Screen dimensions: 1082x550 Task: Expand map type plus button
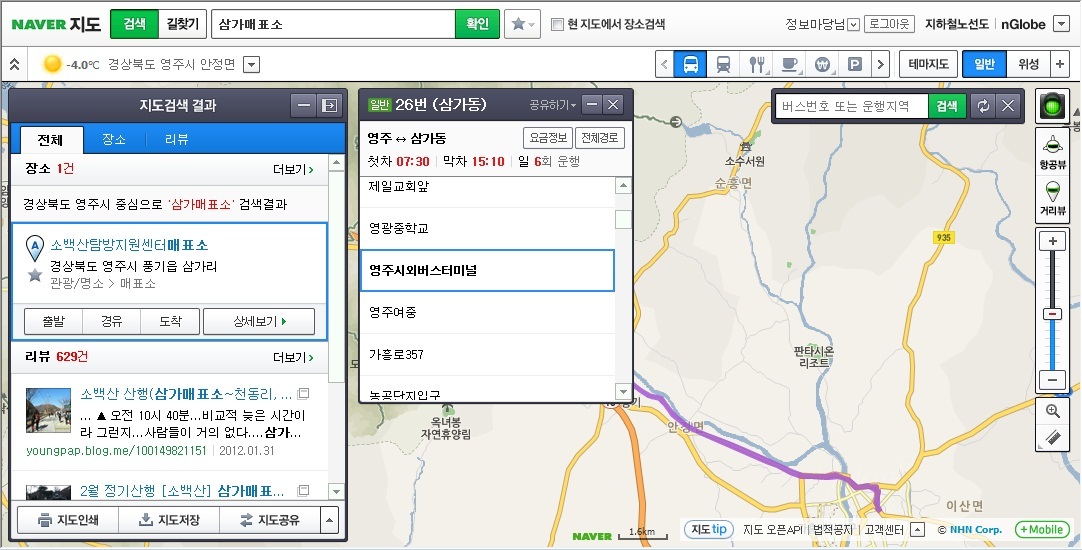(1060, 65)
